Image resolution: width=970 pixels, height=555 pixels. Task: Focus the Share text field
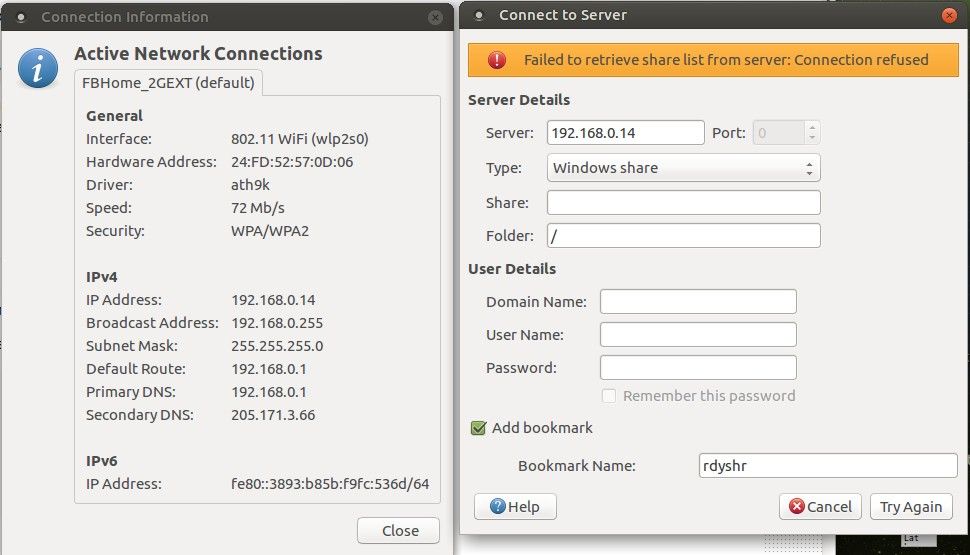[684, 203]
